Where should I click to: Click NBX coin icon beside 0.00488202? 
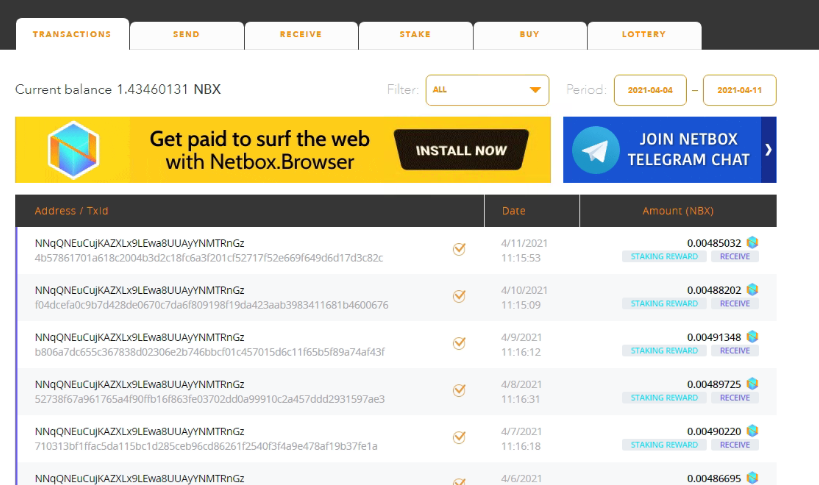[752, 289]
